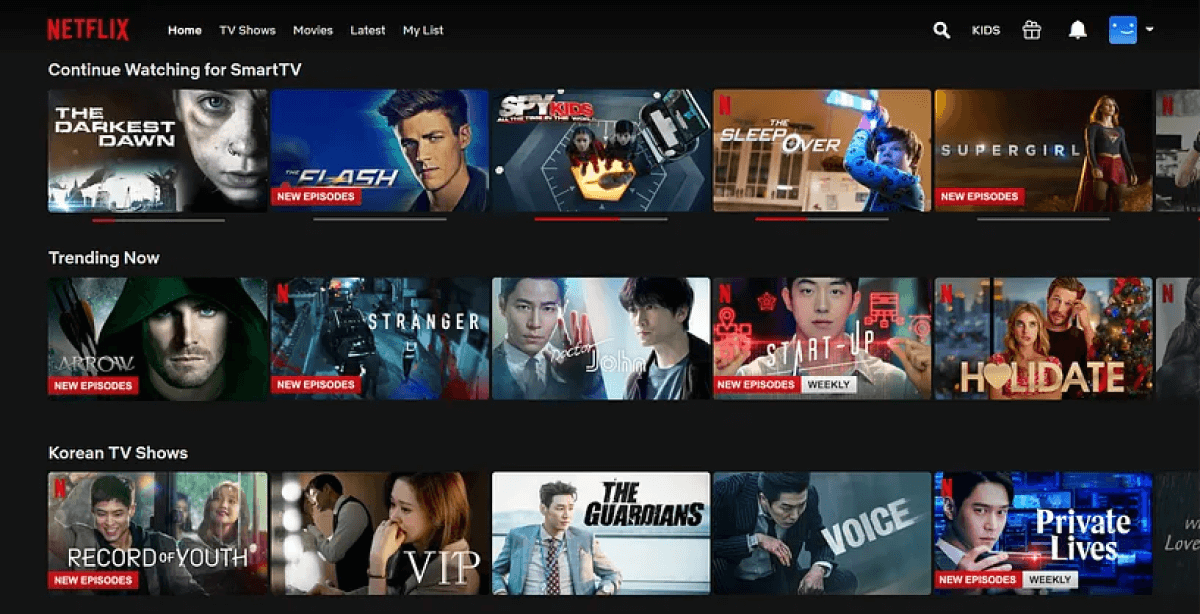The height and width of the screenshot is (614, 1200).
Task: Click New Episodes badge on Arrow
Action: click(93, 385)
